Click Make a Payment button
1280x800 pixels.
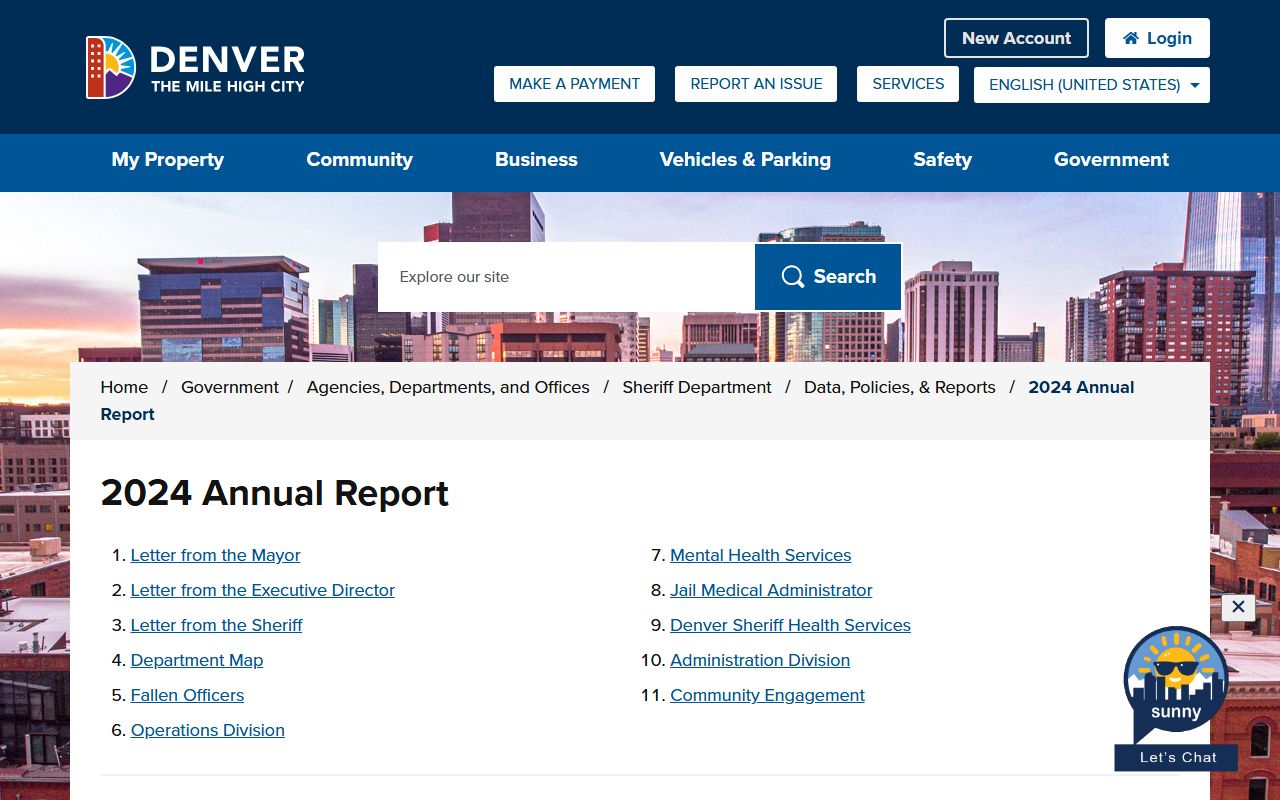[574, 84]
